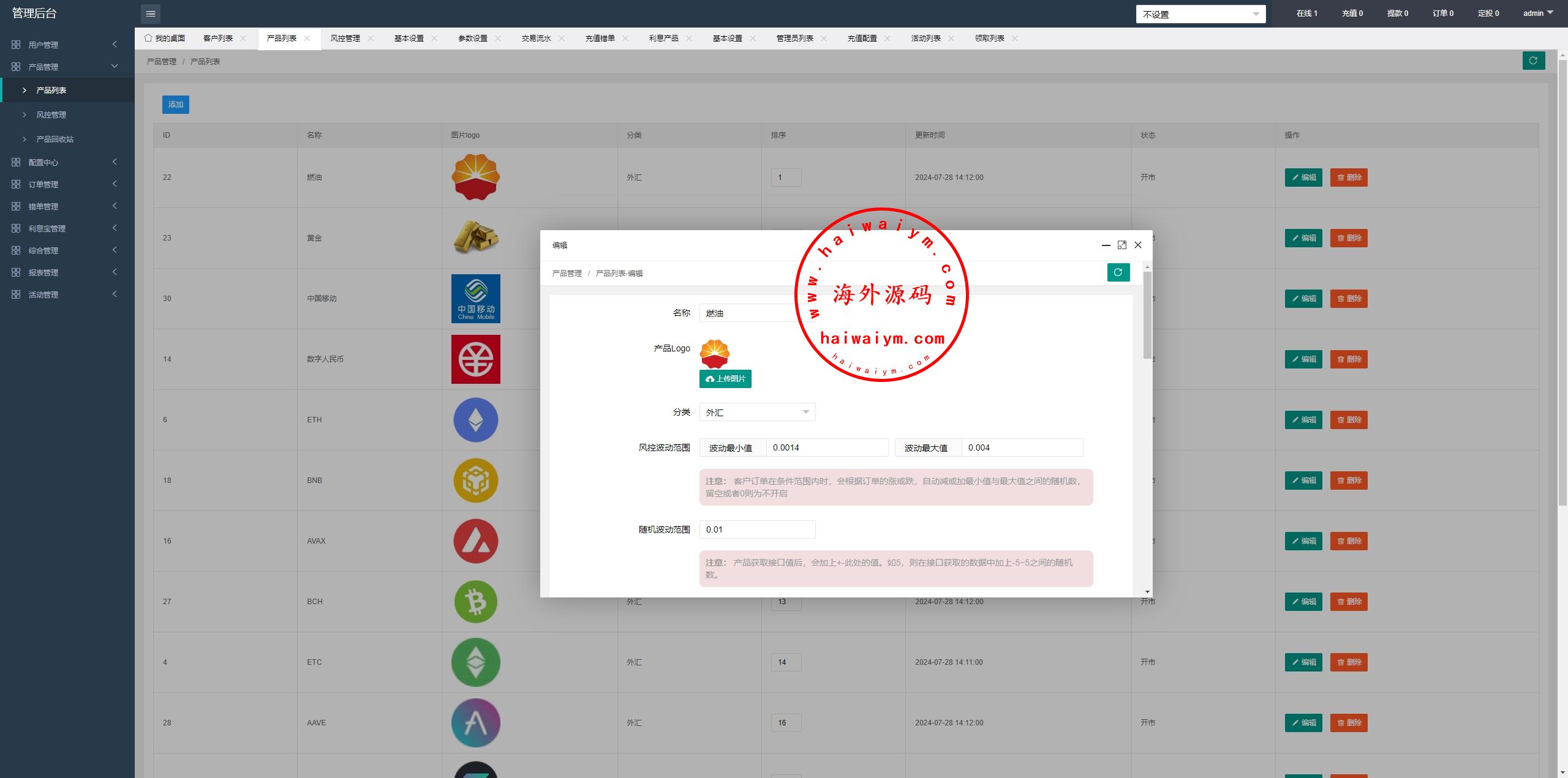Screen dimensions: 1568x778
Task: Switch to the 客户列表 tab
Action: [x=218, y=38]
